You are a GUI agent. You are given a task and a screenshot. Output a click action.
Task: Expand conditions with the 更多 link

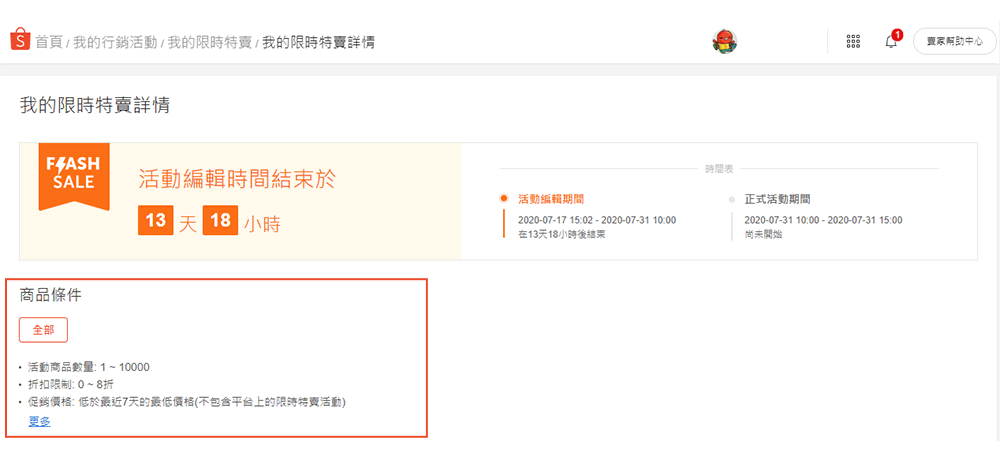(40, 422)
